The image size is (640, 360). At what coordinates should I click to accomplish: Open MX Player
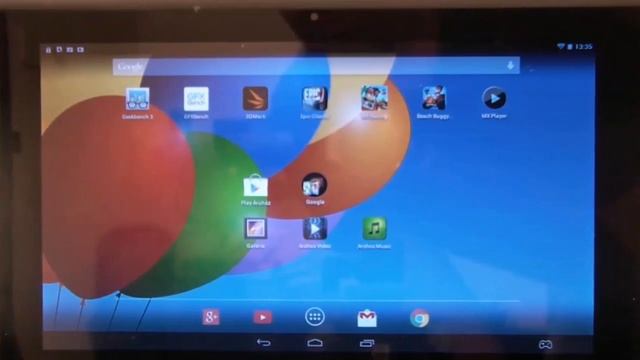(494, 98)
